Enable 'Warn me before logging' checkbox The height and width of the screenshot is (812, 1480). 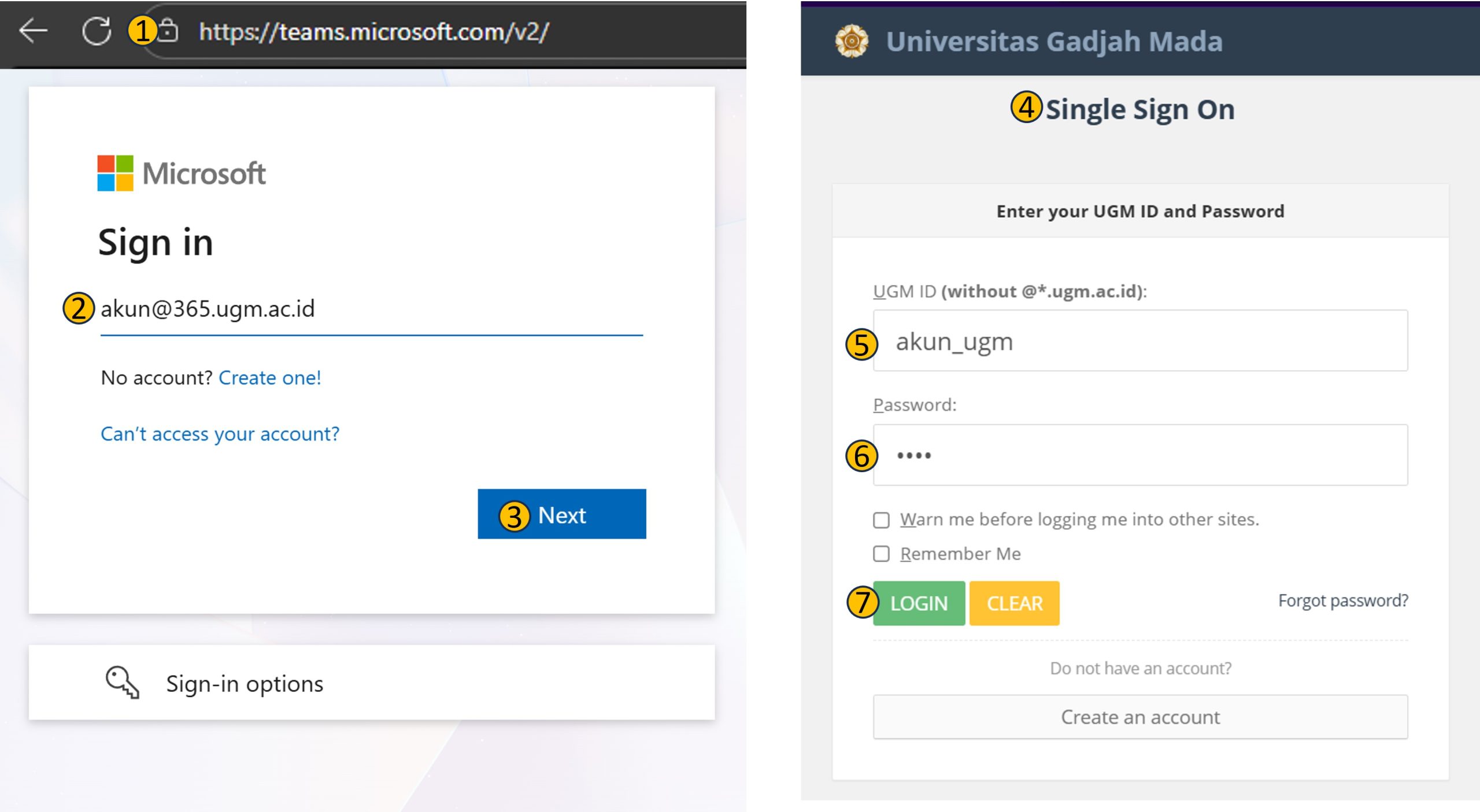[881, 520]
